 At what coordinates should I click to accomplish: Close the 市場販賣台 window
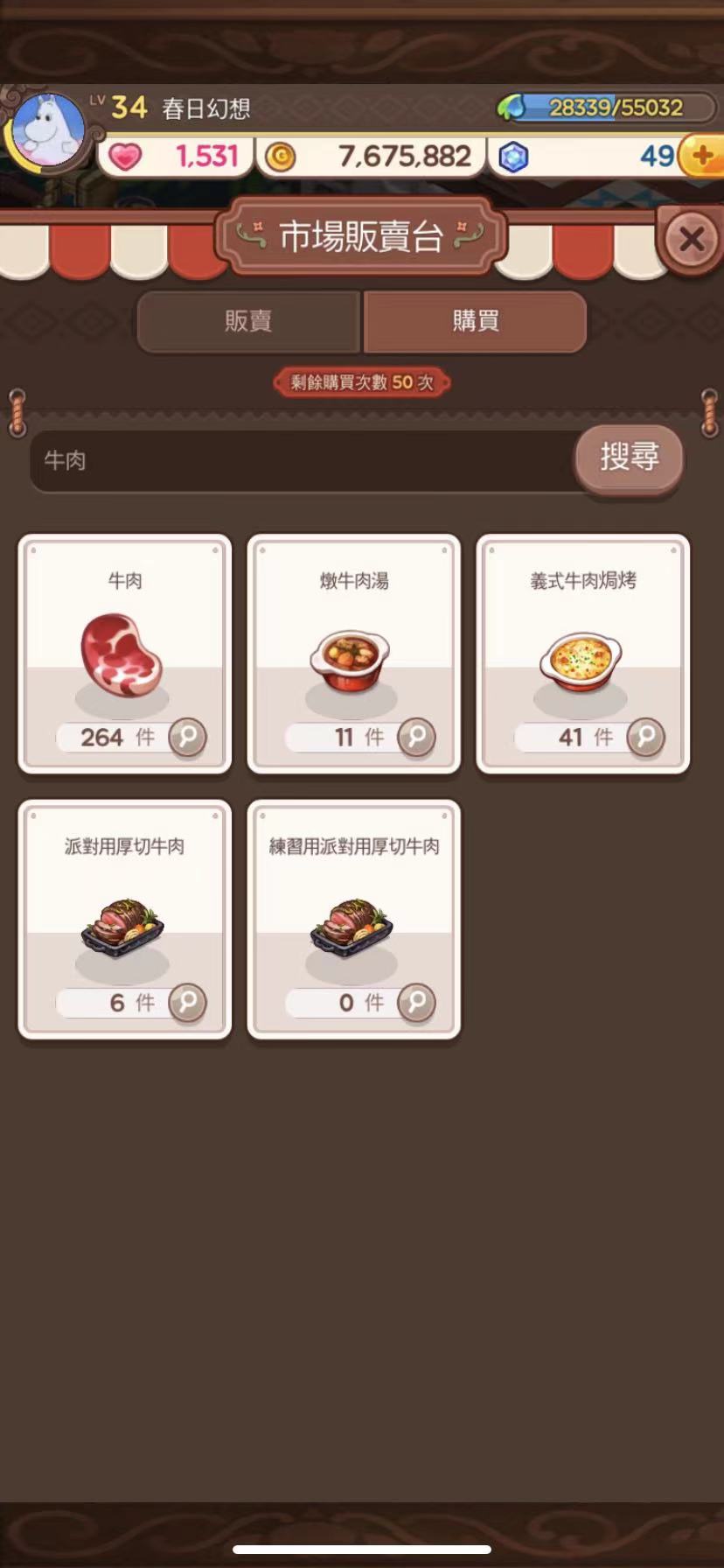coord(691,239)
